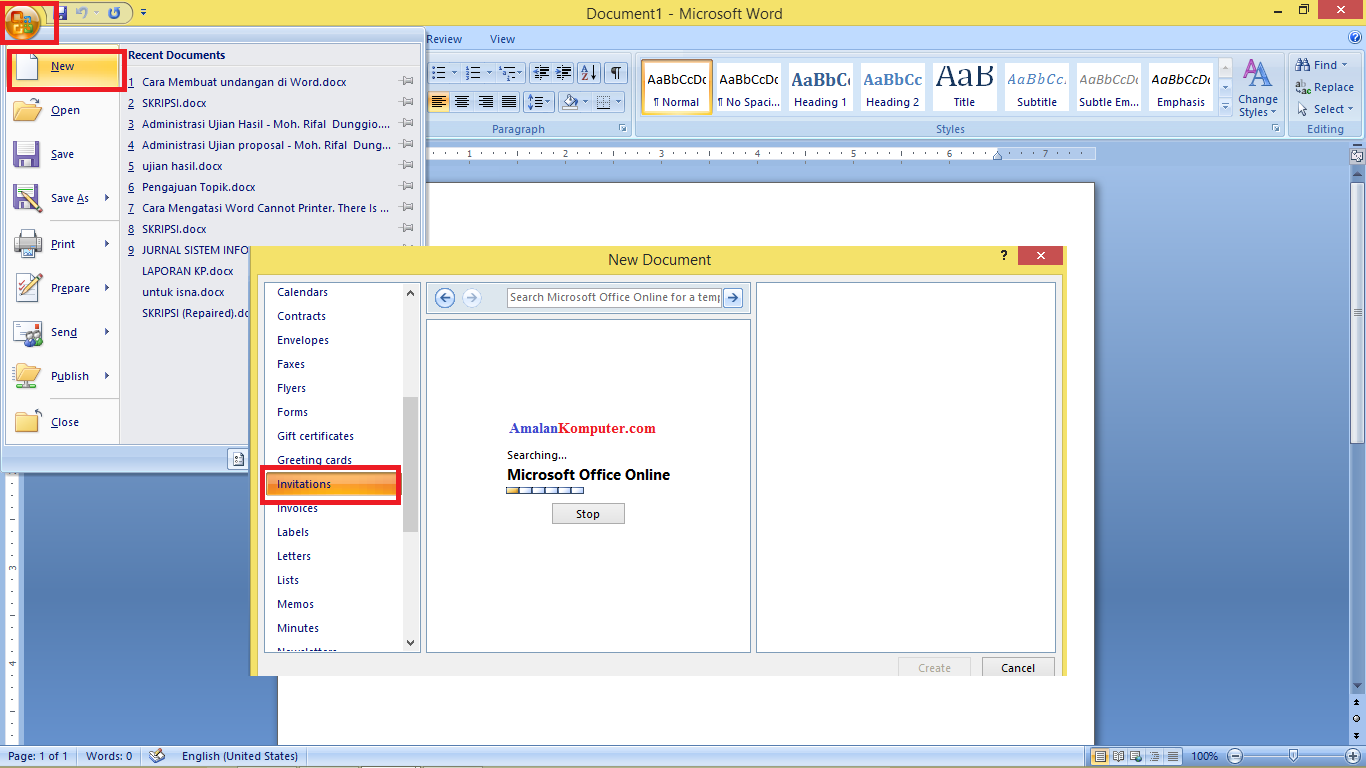Click the Shading paint bucket icon
The image size is (1366, 768).
point(570,102)
